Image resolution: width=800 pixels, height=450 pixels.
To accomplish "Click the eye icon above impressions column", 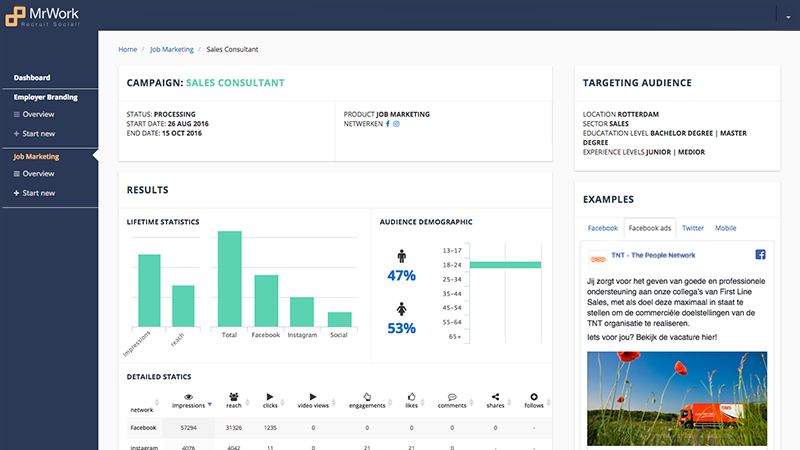I will (x=188, y=397).
